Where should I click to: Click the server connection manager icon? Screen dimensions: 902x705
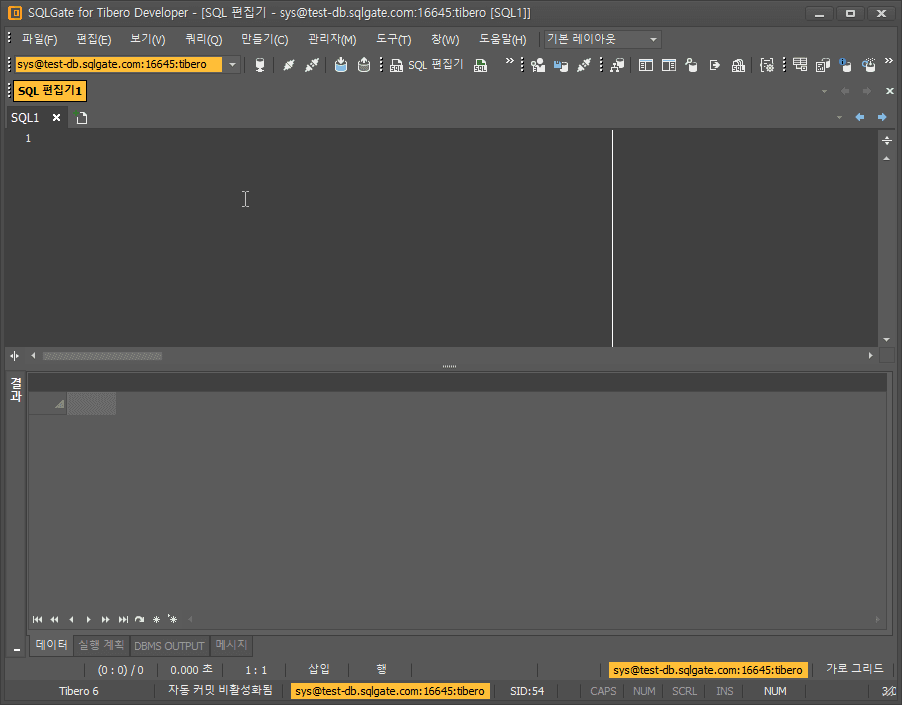(259, 65)
